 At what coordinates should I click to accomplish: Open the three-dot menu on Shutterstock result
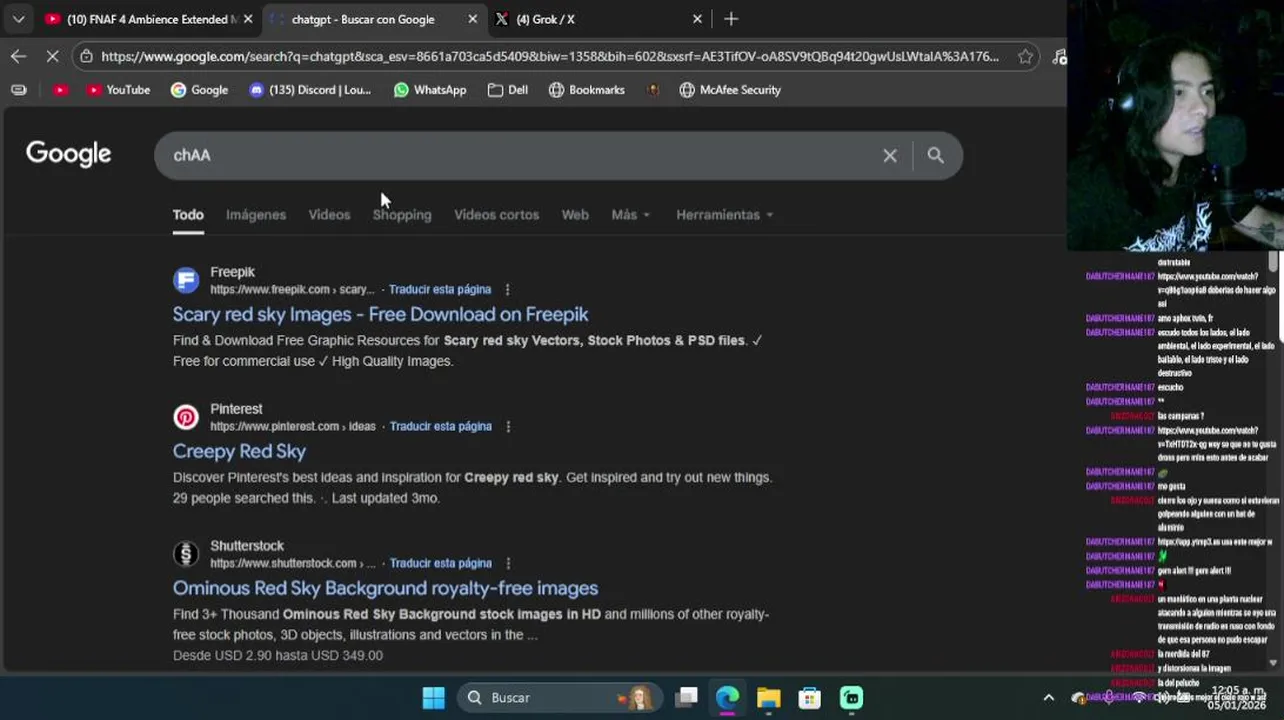[x=508, y=564]
